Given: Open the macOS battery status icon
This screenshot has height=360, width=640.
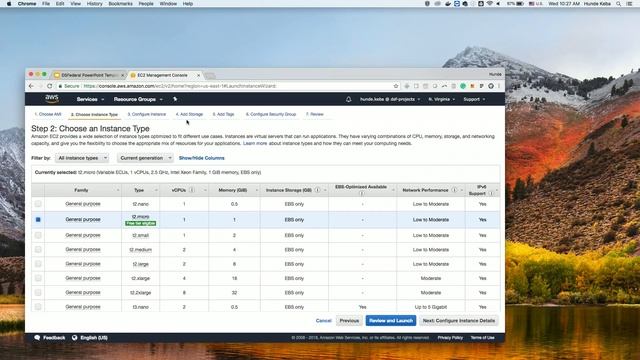Looking at the screenshot, I should pos(520,4).
